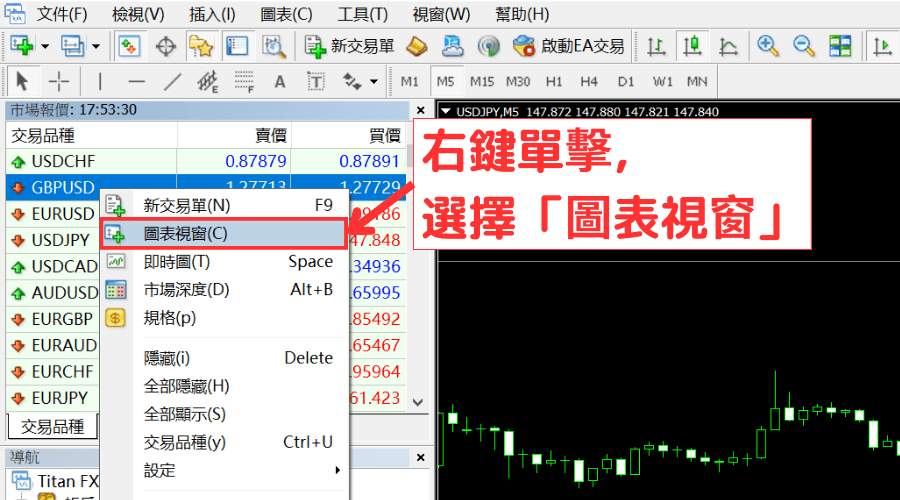Choose 交易品種(y) from context menu

click(224, 442)
